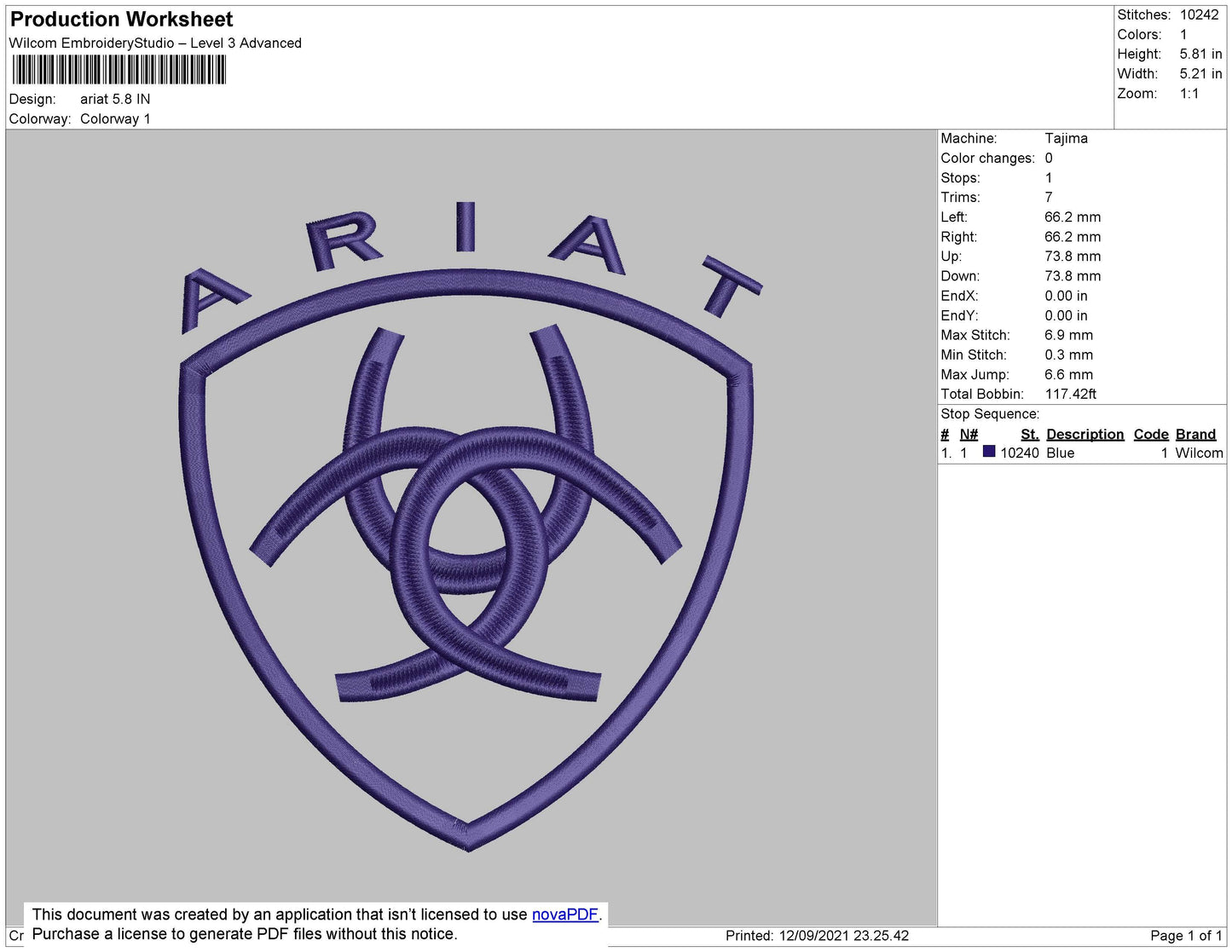This screenshot has height=952, width=1232.
Task: Select stitch count value 10242
Action: coord(1200,14)
